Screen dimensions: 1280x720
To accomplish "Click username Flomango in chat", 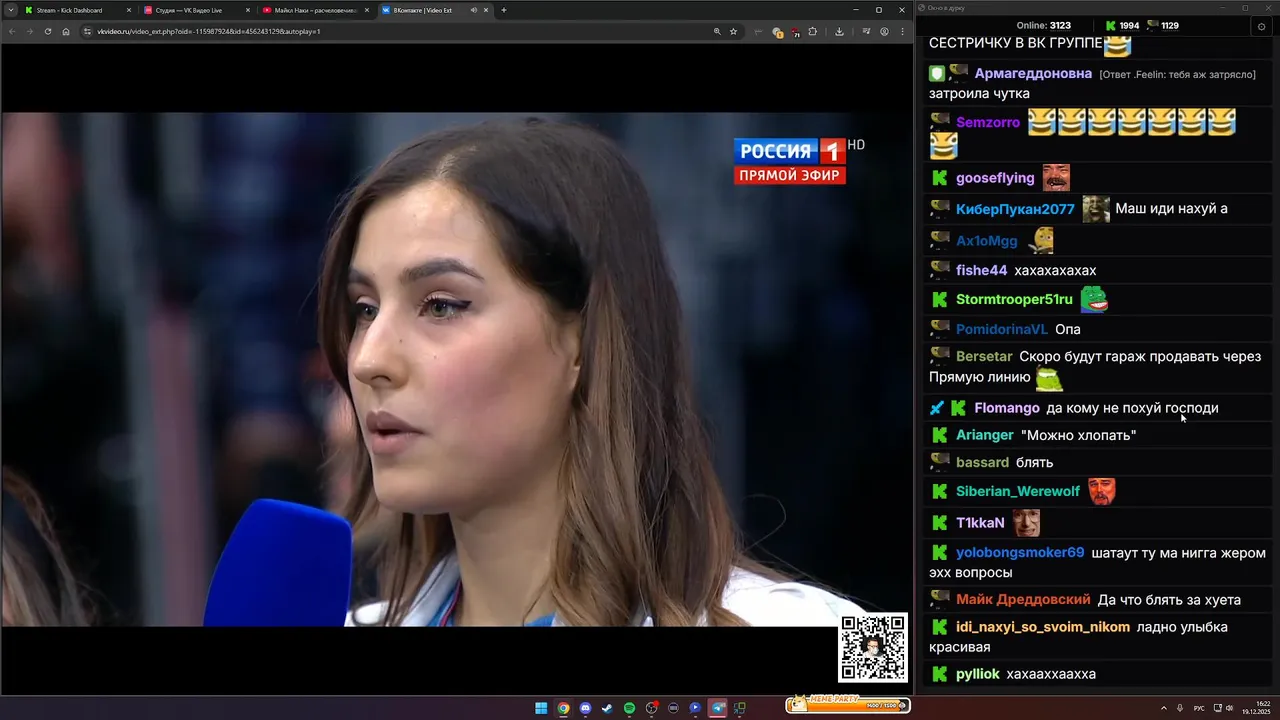I will pos(1007,408).
